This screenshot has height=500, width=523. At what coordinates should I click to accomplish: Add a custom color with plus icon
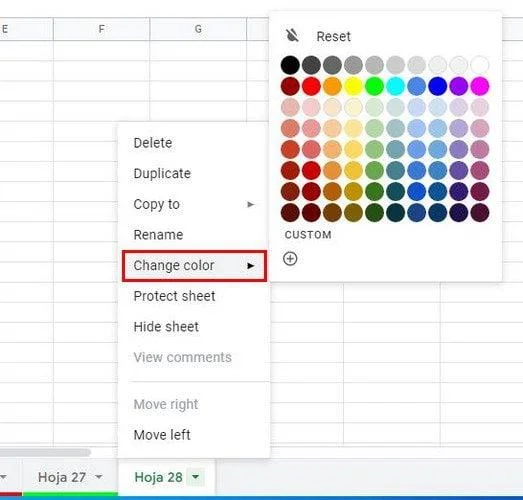point(290,259)
